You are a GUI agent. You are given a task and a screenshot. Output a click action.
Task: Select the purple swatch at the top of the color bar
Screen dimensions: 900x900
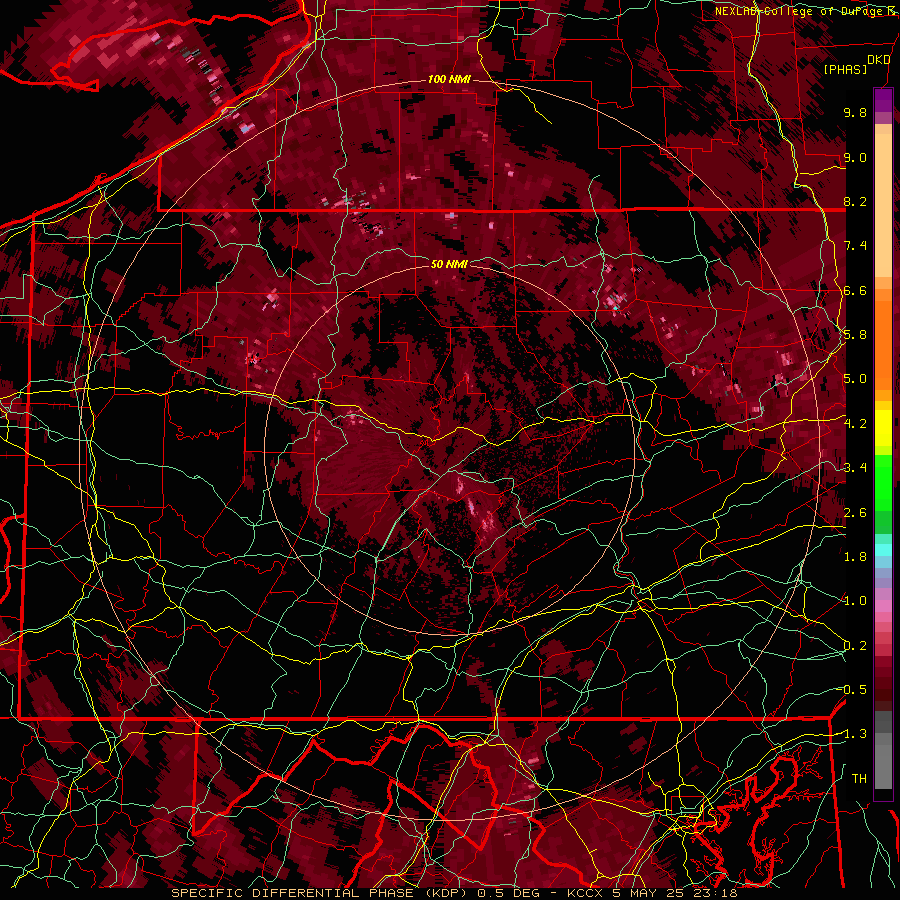883,100
